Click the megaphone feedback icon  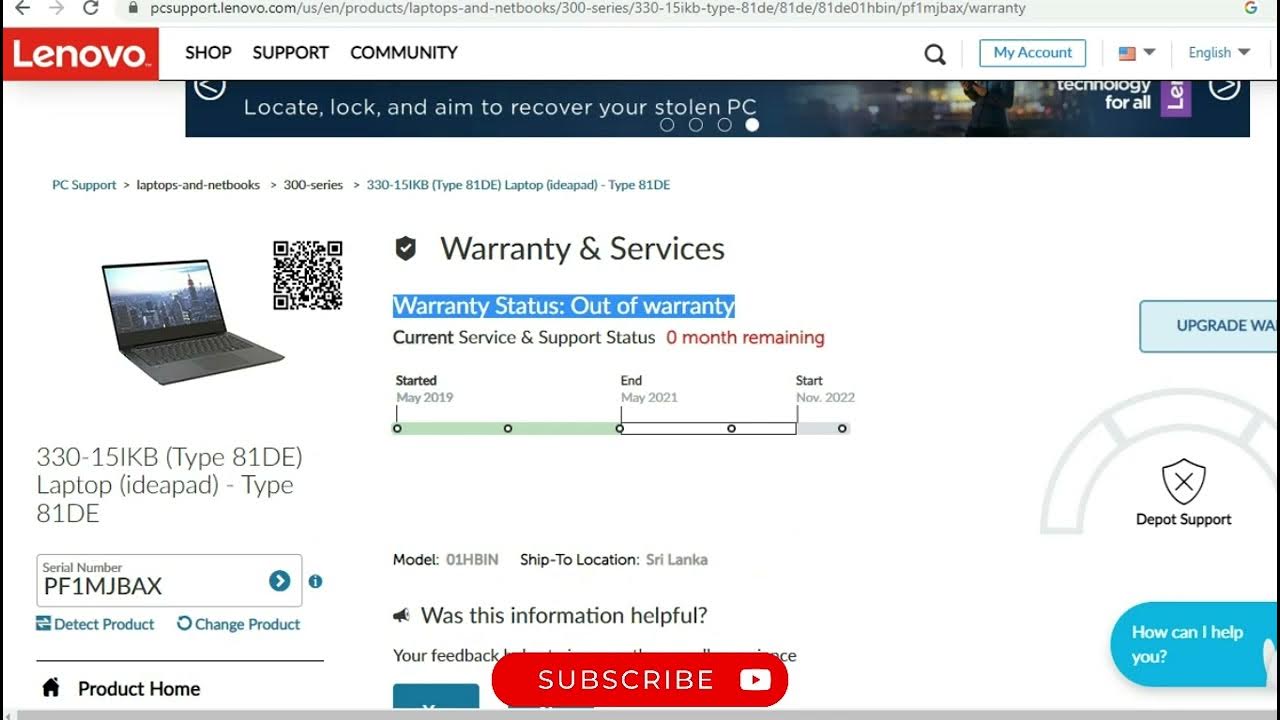(402, 616)
